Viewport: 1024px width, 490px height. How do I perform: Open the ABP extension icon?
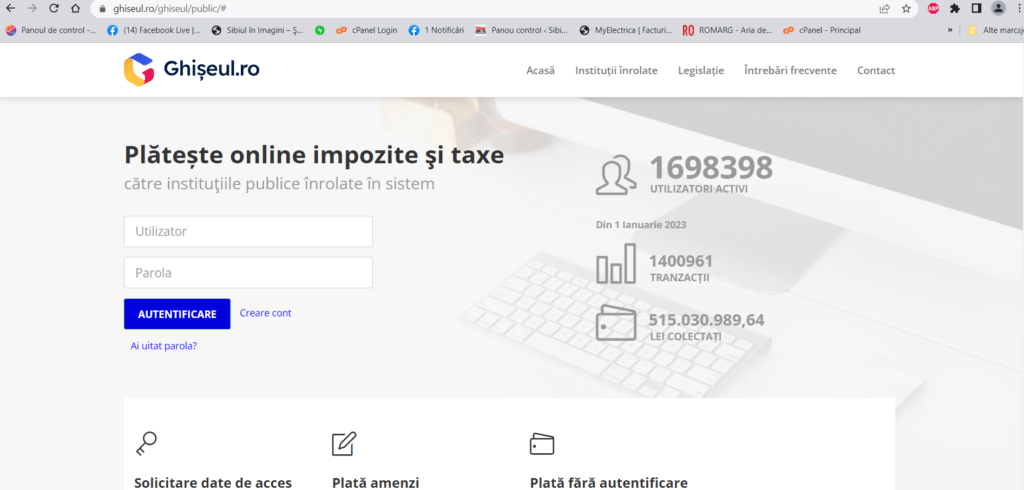tap(933, 8)
